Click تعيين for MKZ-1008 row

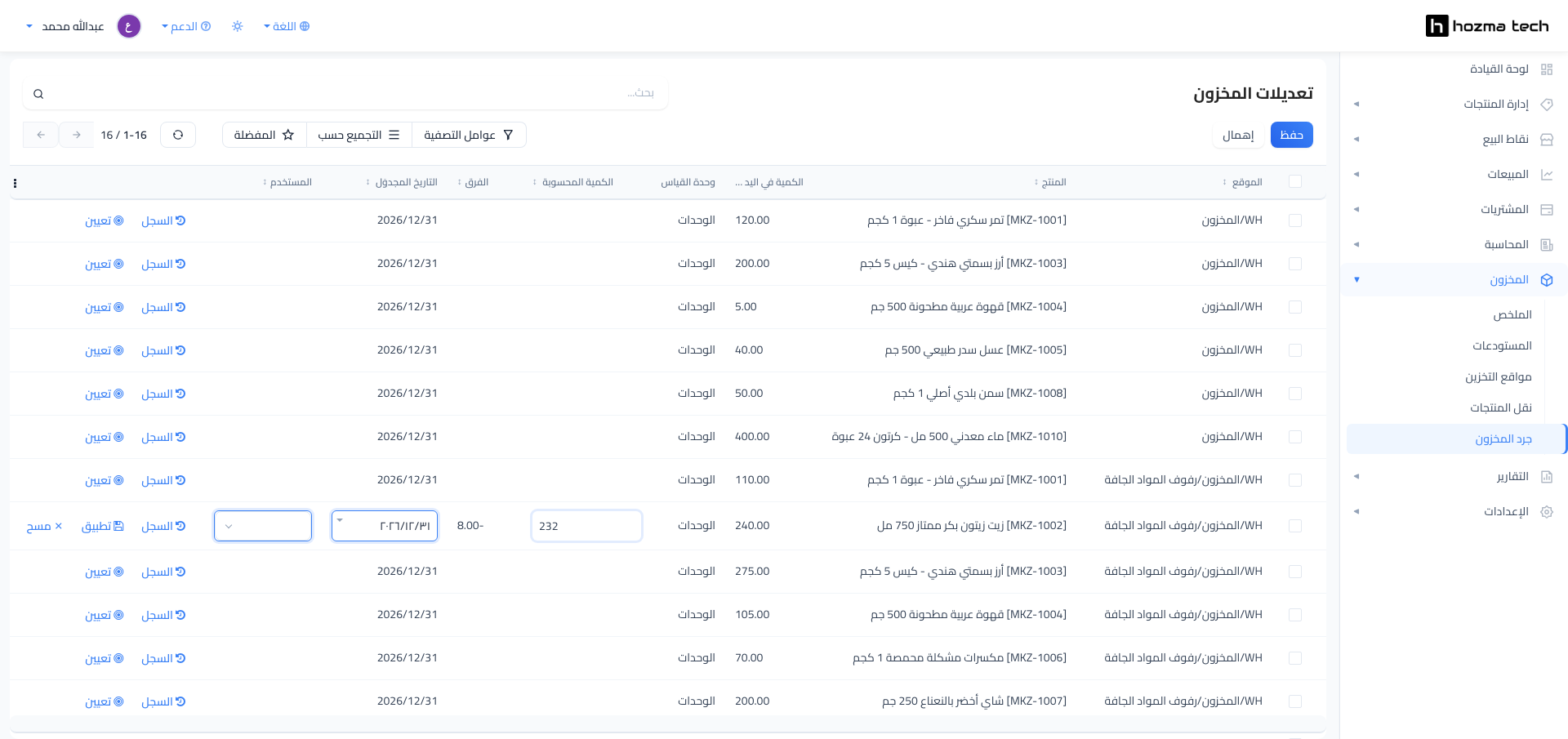tap(105, 394)
